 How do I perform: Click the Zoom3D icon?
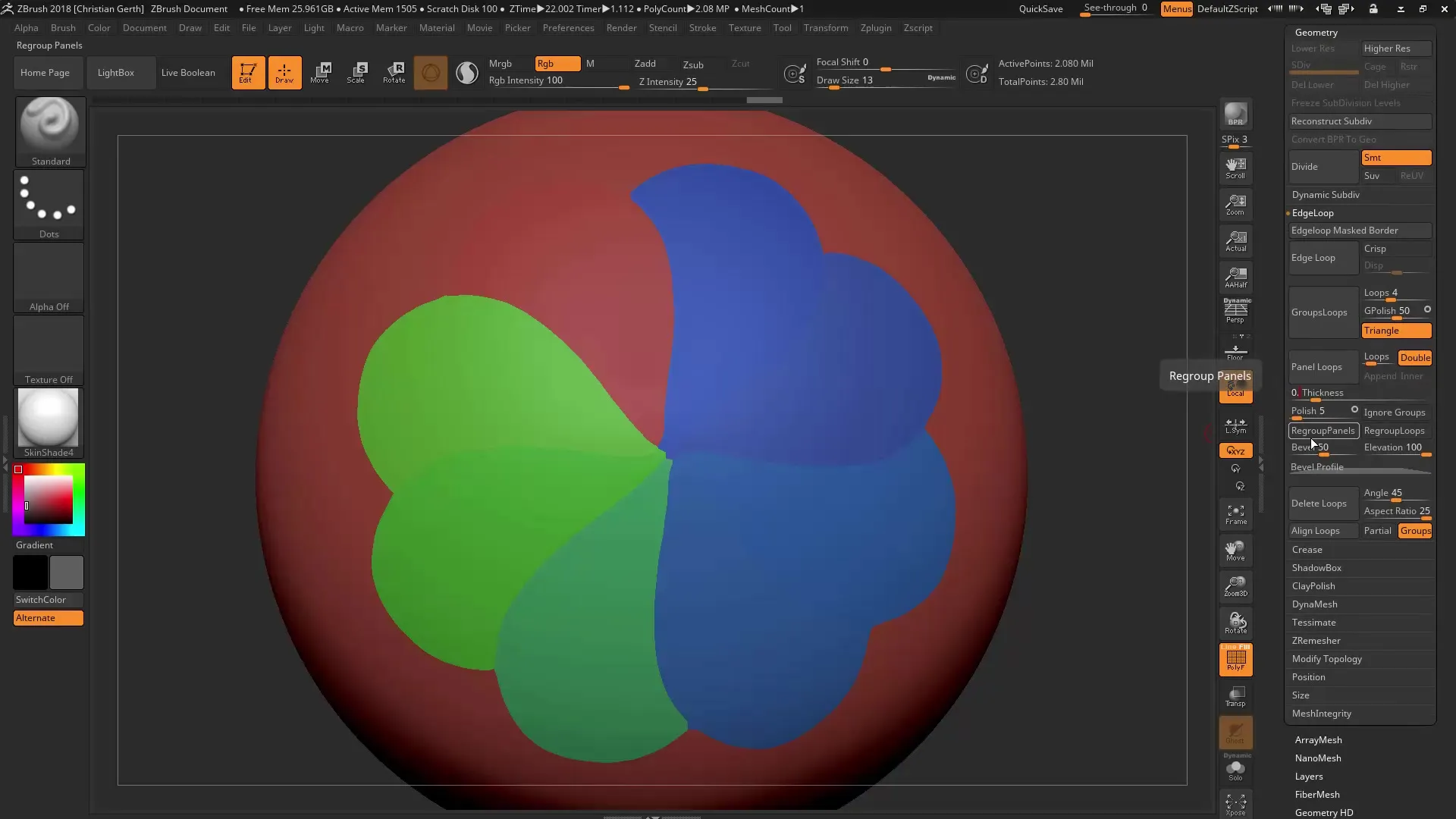pos(1235,586)
